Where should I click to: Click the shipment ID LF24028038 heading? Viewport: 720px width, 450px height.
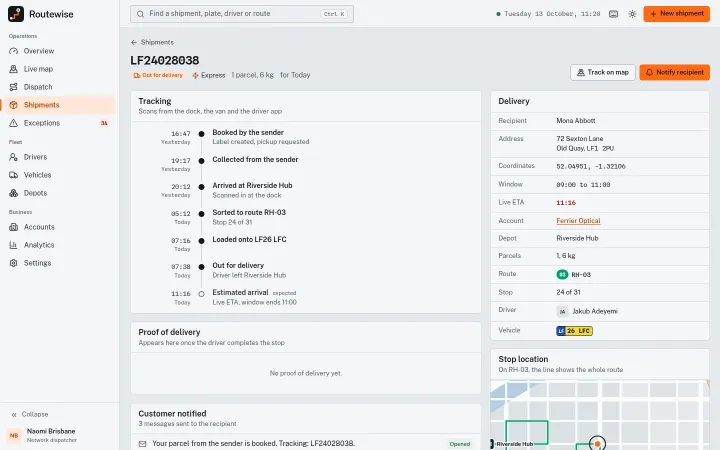tap(165, 61)
